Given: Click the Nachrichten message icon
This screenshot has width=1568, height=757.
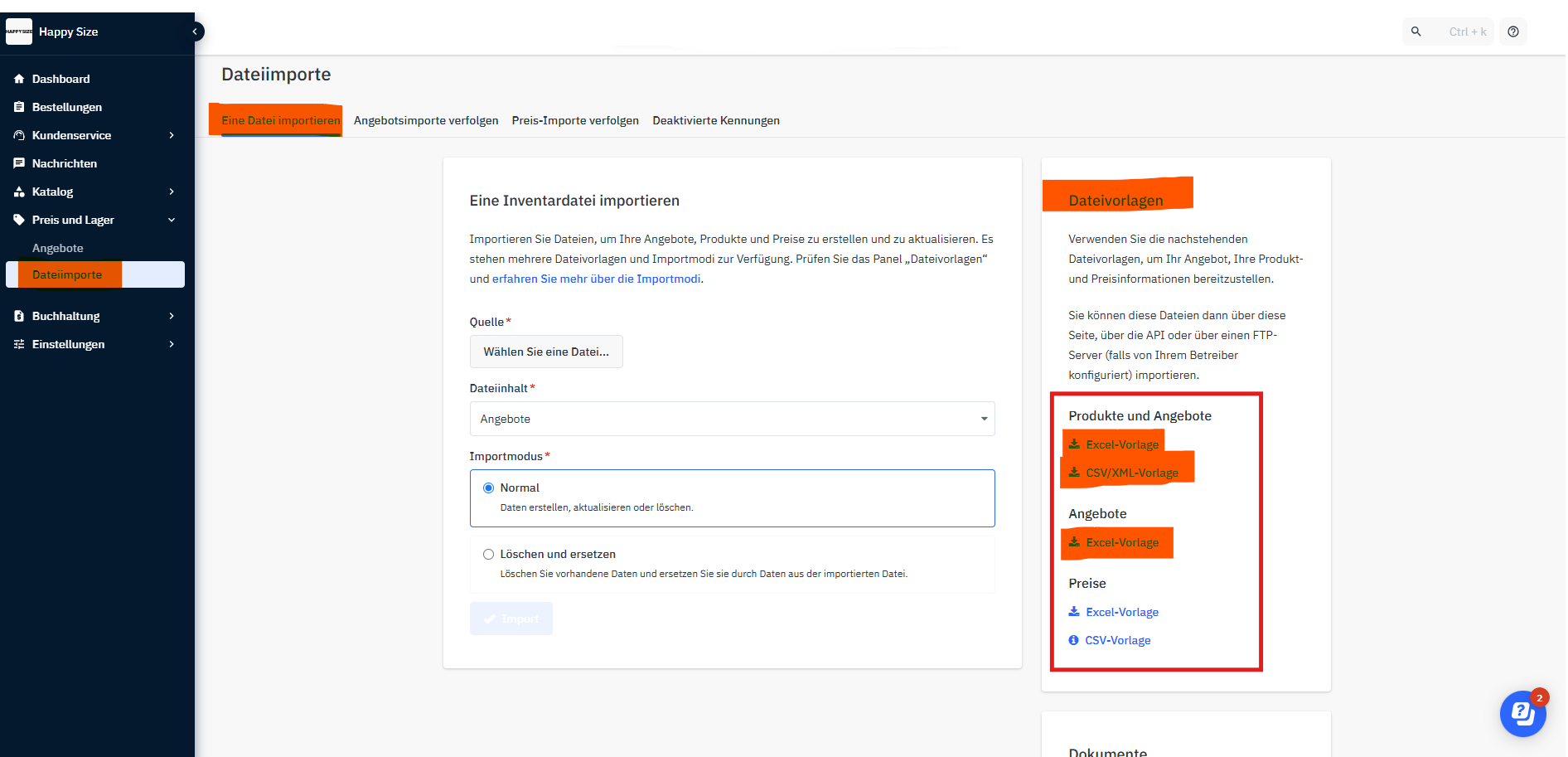Looking at the screenshot, I should 19,163.
